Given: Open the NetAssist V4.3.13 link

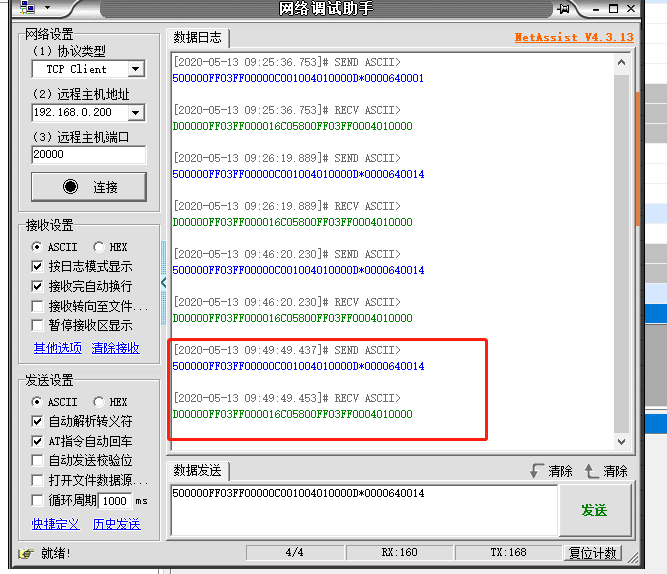Looking at the screenshot, I should (x=574, y=38).
